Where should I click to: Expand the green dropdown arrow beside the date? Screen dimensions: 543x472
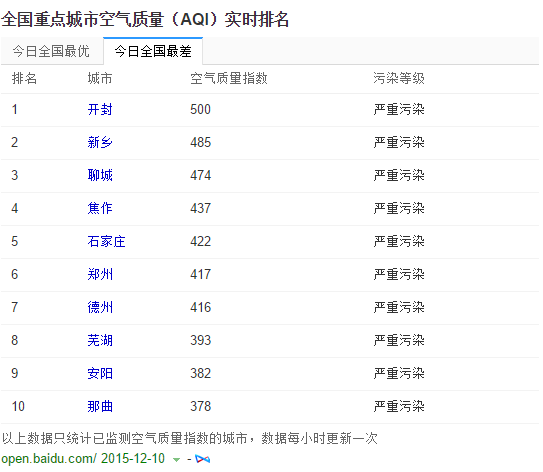tap(177, 460)
